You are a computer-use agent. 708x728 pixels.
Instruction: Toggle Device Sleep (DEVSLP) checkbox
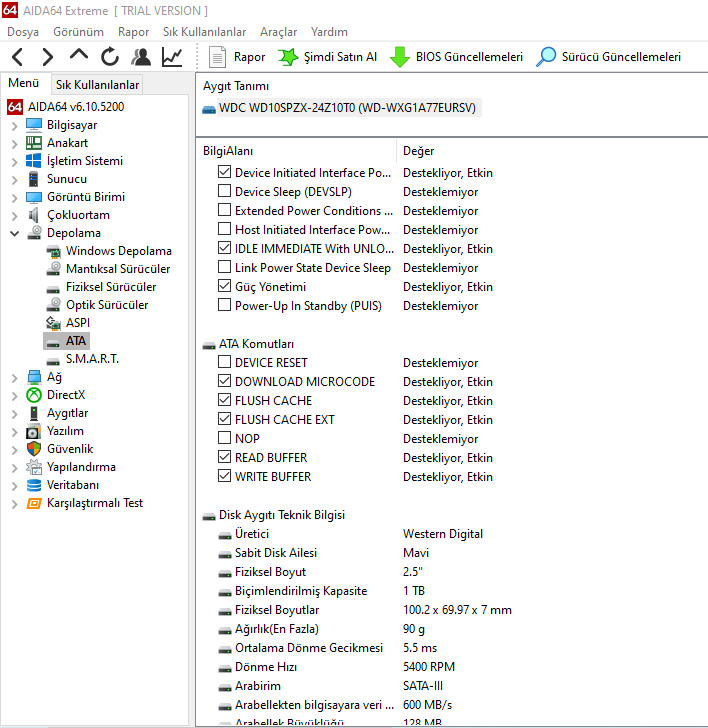224,191
